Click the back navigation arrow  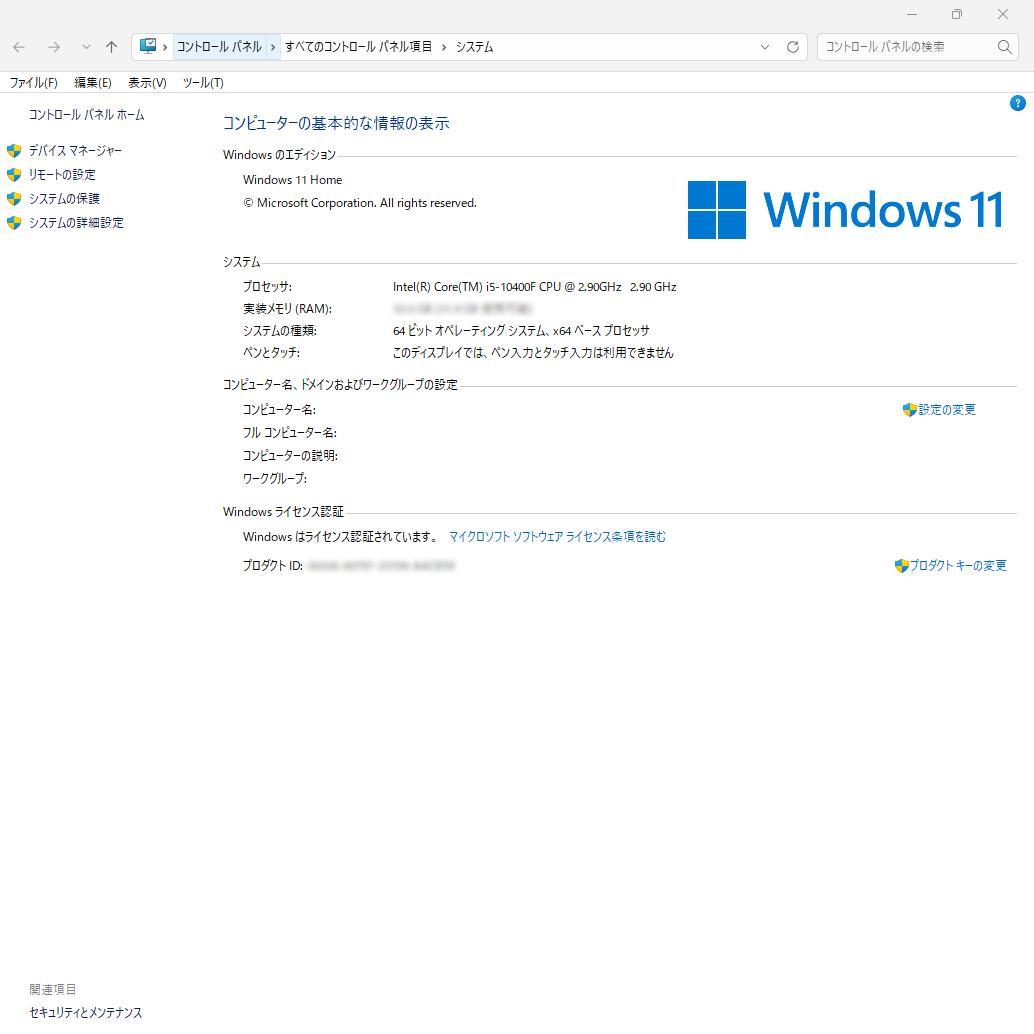[x=18, y=46]
